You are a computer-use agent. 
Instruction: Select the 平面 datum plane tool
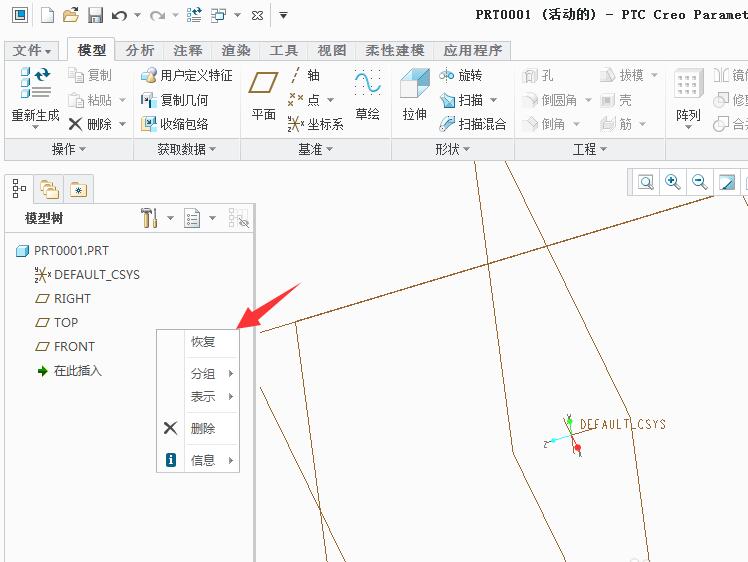263,94
